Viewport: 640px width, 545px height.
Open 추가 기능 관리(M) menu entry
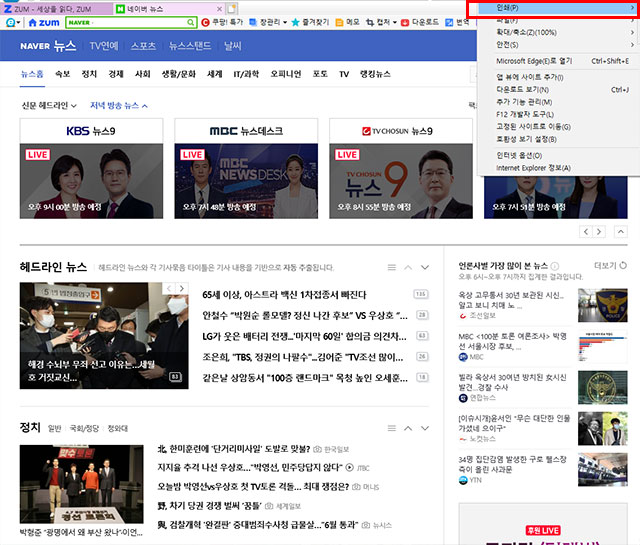(557, 102)
